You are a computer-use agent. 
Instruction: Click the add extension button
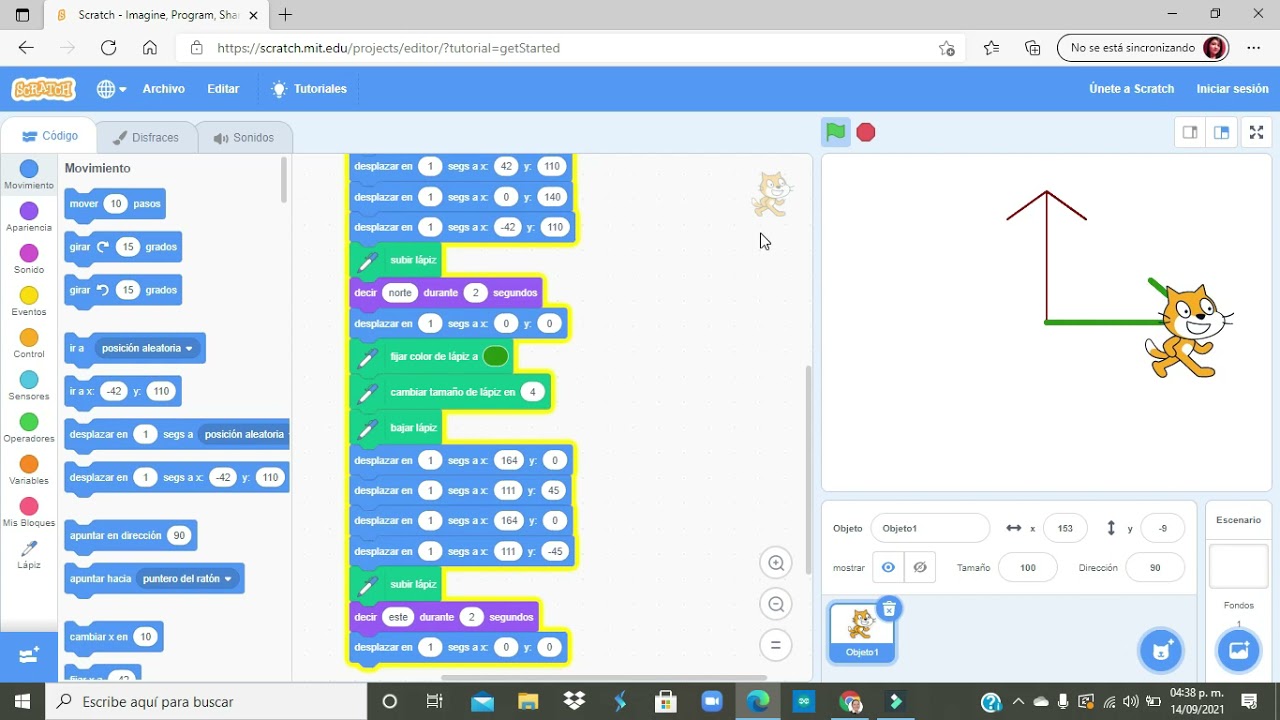pyautogui.click(x=29, y=656)
